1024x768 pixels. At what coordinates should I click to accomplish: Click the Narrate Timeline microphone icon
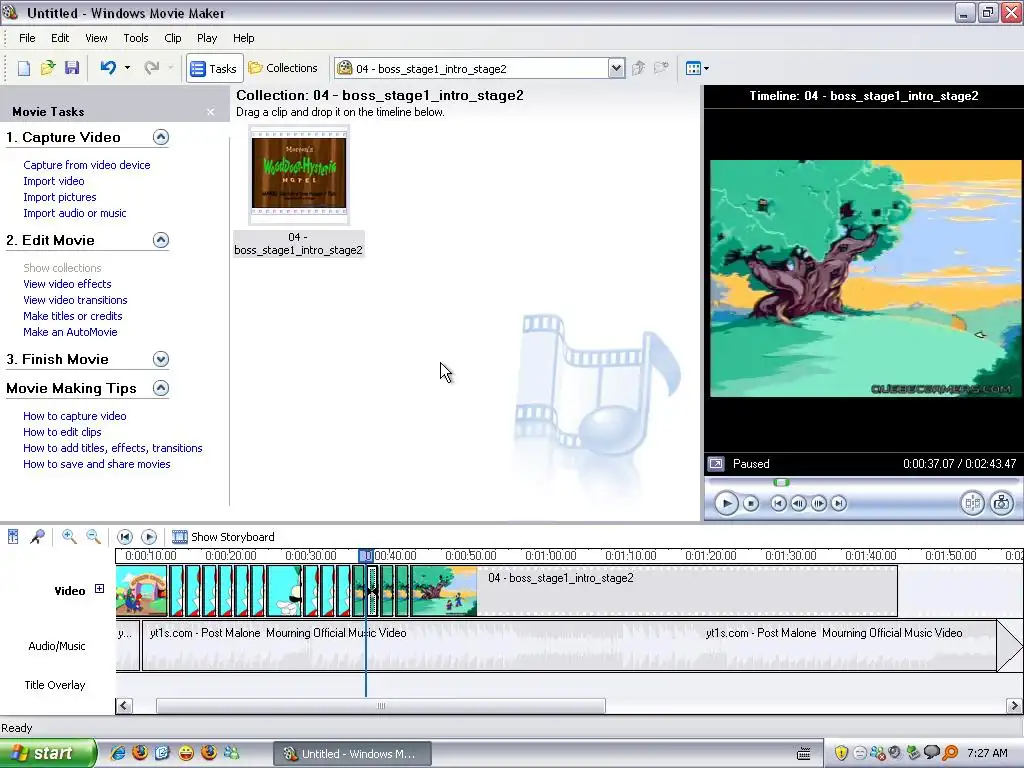pos(37,537)
